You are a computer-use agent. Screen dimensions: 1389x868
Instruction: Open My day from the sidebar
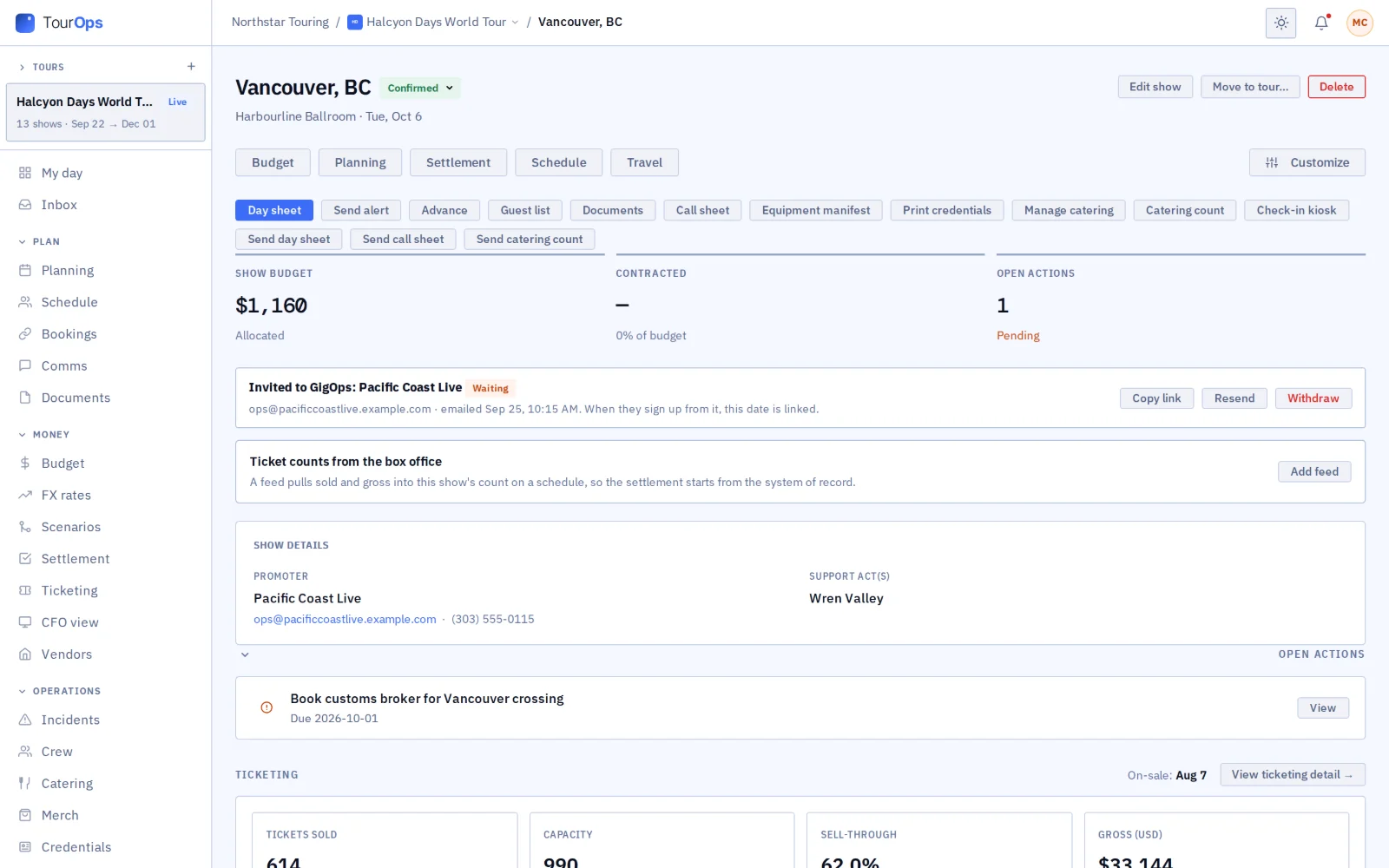105,173
